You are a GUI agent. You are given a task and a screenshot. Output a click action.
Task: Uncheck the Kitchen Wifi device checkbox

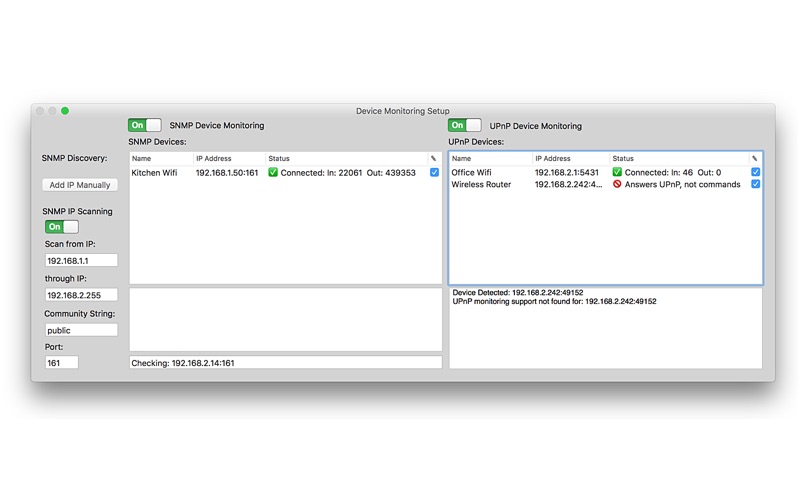(x=434, y=172)
